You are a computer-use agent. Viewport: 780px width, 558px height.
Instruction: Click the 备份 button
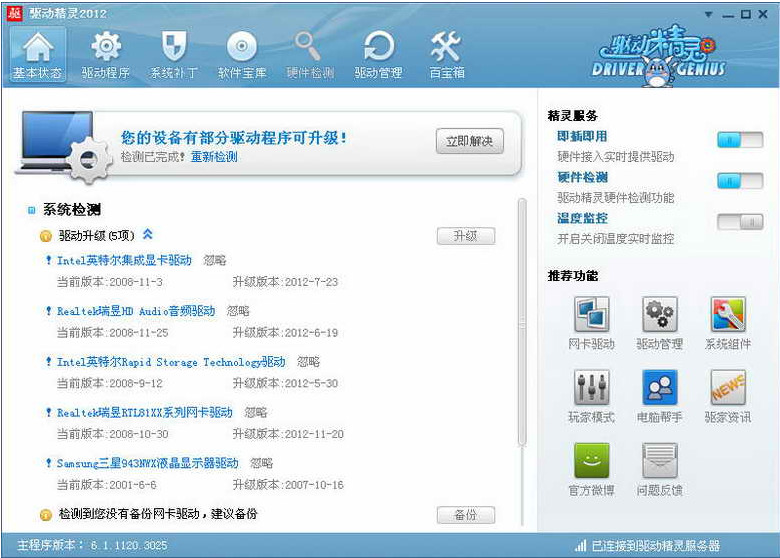click(466, 515)
